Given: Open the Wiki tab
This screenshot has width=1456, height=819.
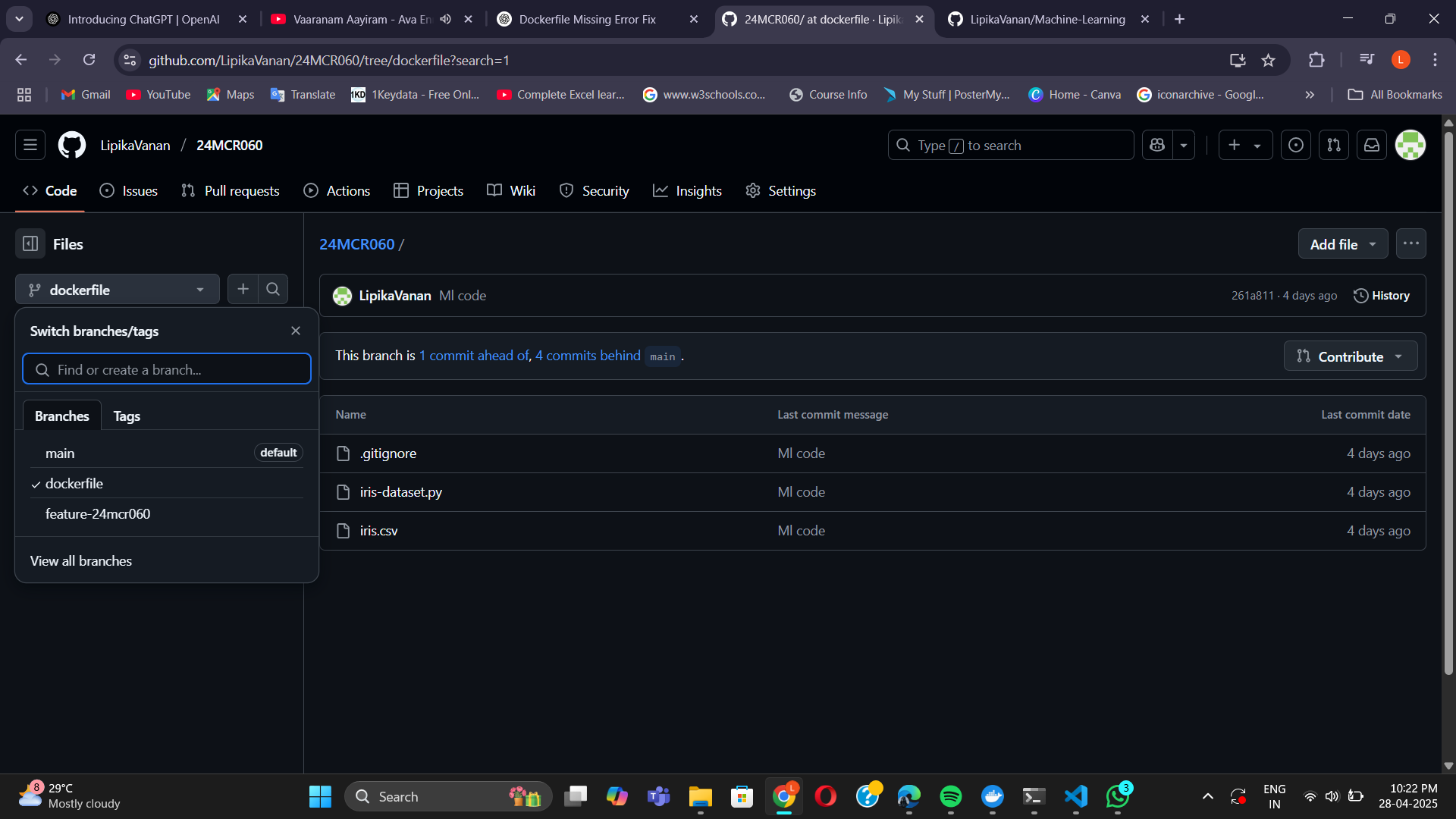Looking at the screenshot, I should (x=511, y=191).
